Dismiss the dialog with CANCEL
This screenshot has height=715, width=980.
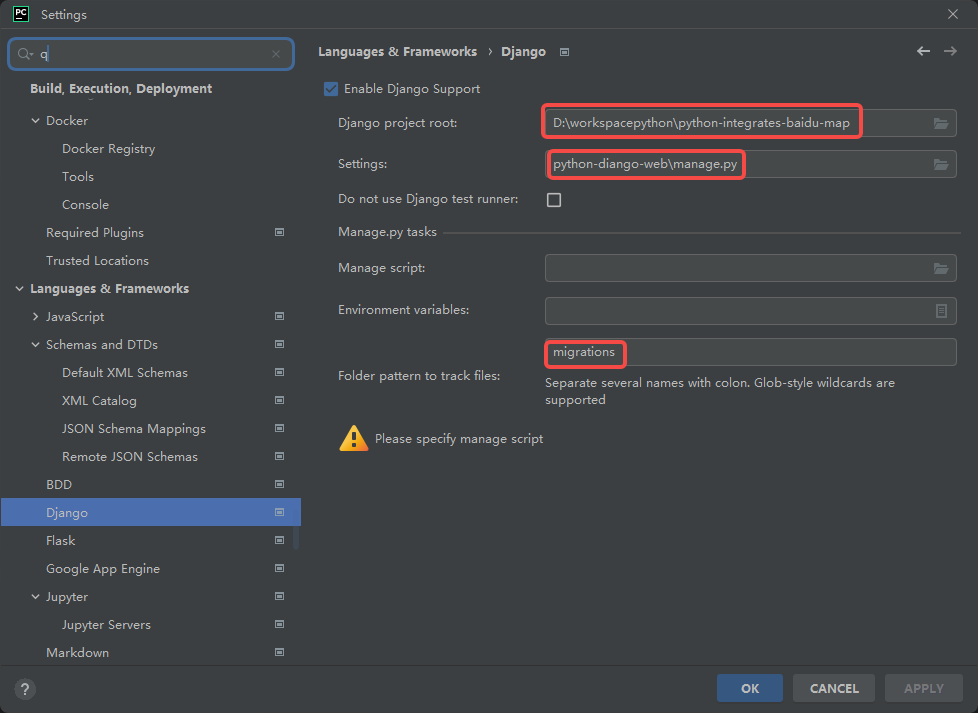[834, 689]
